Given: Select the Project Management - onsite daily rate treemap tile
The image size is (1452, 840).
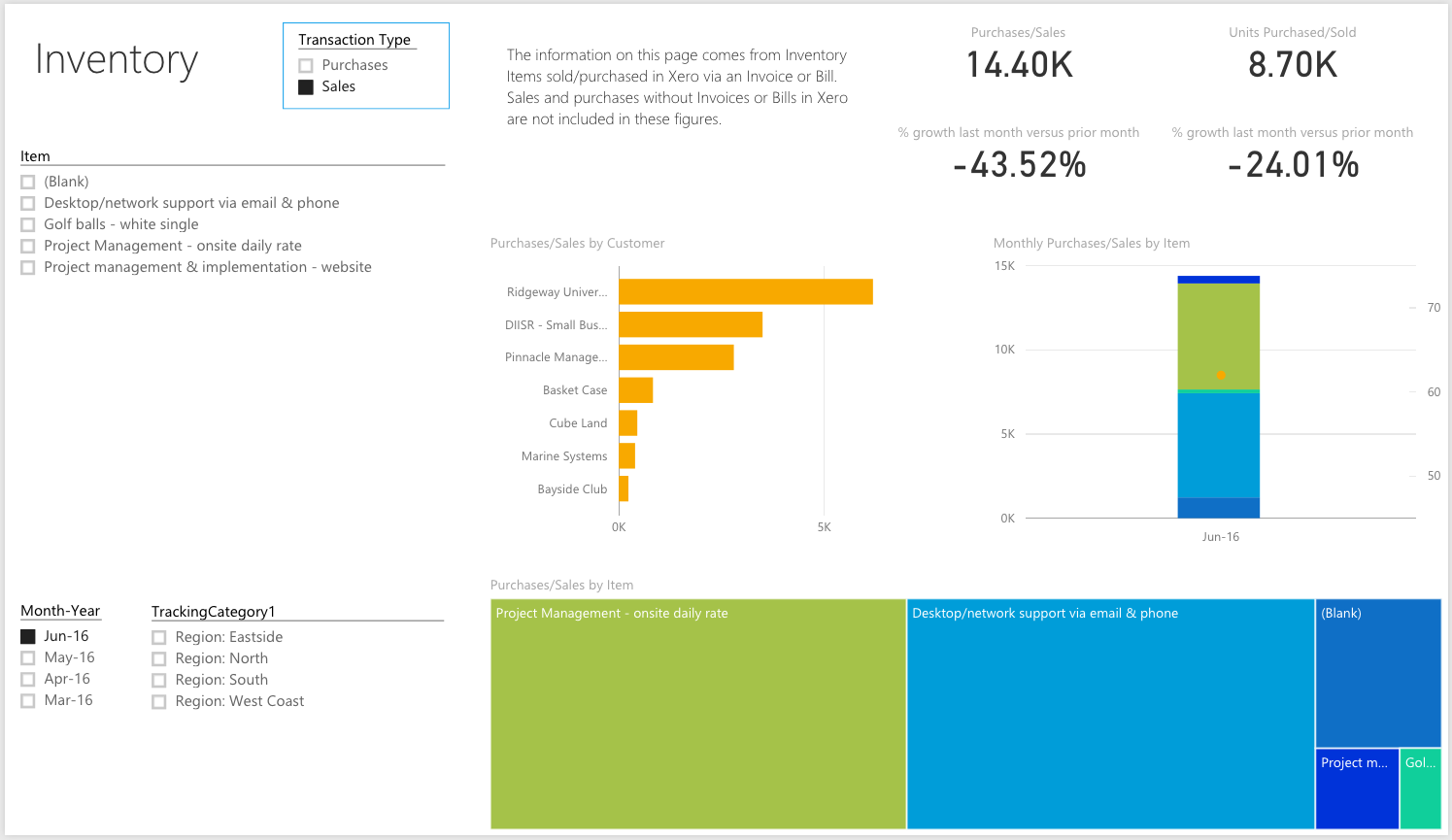Looking at the screenshot, I should point(698,714).
